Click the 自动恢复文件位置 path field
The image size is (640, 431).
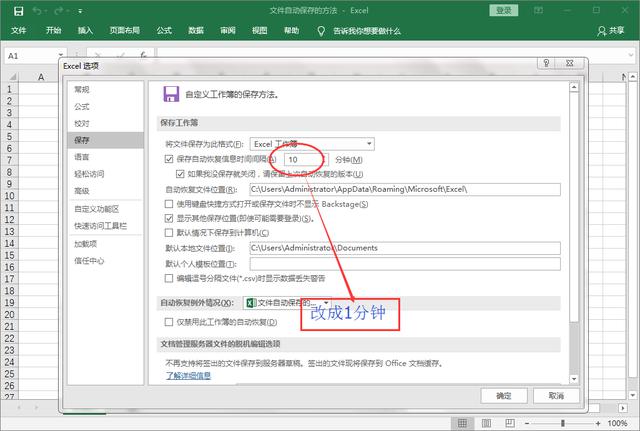click(x=405, y=189)
